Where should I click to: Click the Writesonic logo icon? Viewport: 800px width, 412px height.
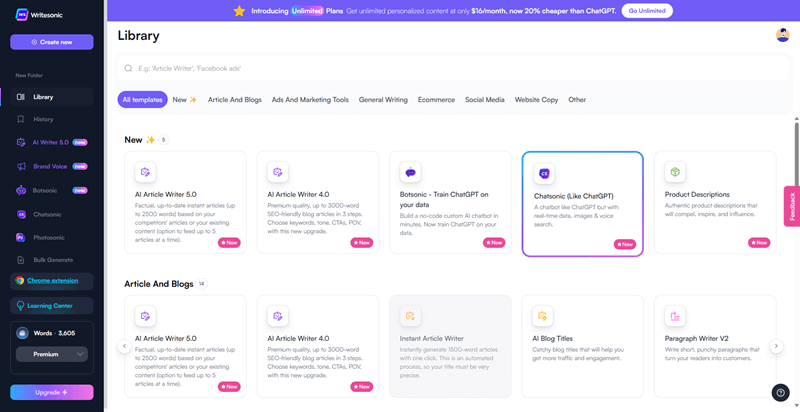pos(21,15)
